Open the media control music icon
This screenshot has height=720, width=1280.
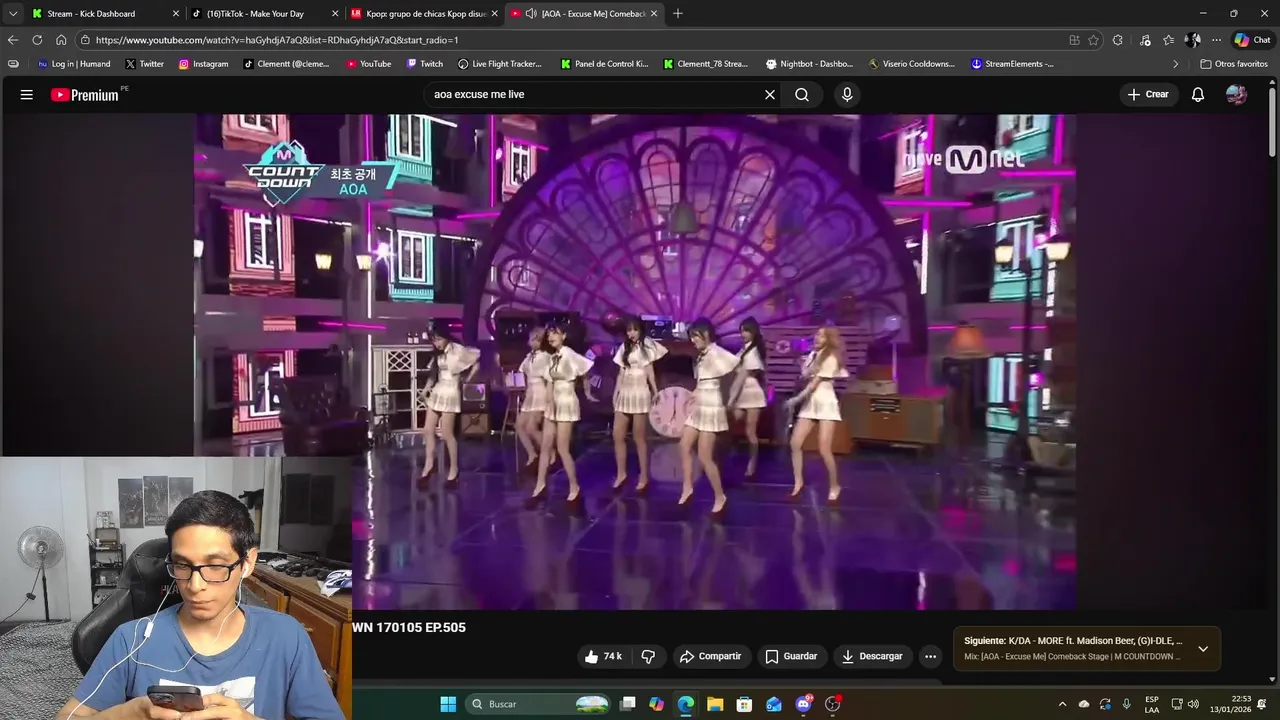1145,40
